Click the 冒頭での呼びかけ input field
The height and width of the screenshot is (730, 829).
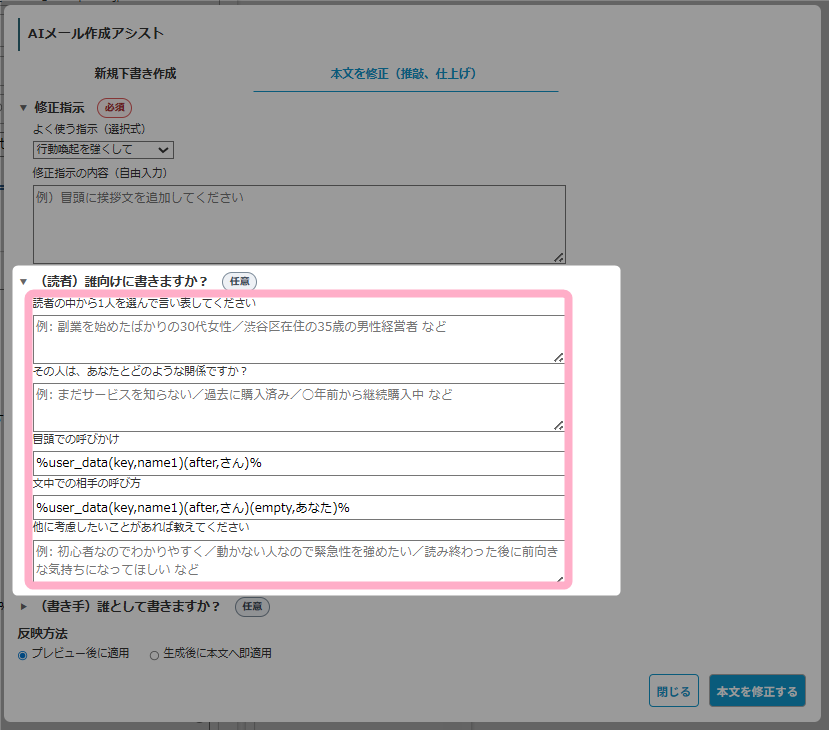point(298,463)
